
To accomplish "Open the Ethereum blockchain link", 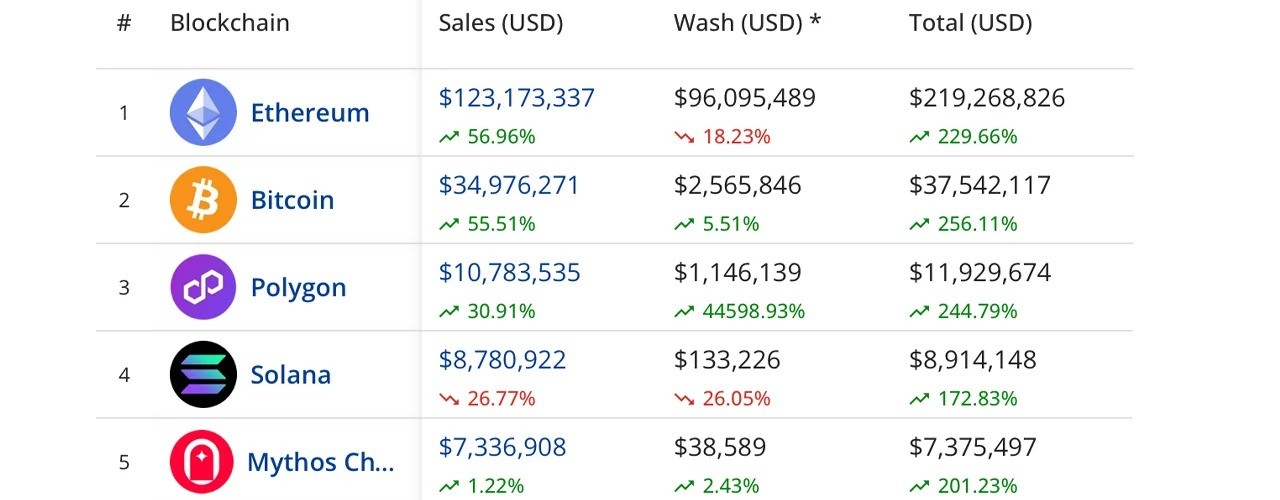I will pos(310,113).
